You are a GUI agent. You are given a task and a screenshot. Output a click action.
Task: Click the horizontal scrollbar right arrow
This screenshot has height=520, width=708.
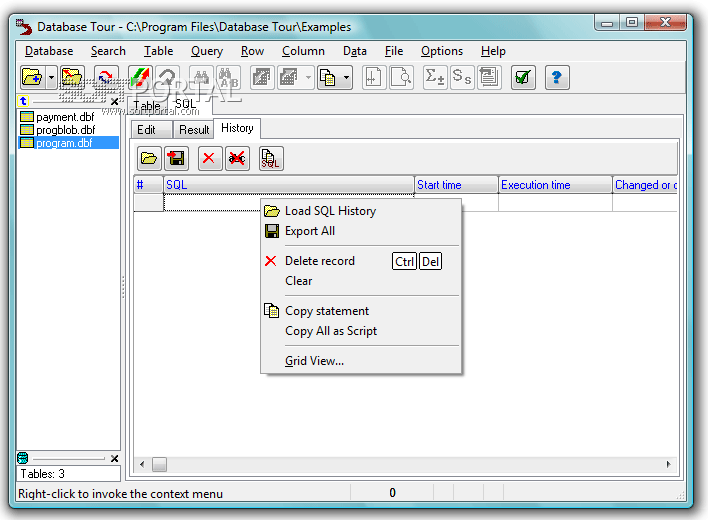point(669,464)
